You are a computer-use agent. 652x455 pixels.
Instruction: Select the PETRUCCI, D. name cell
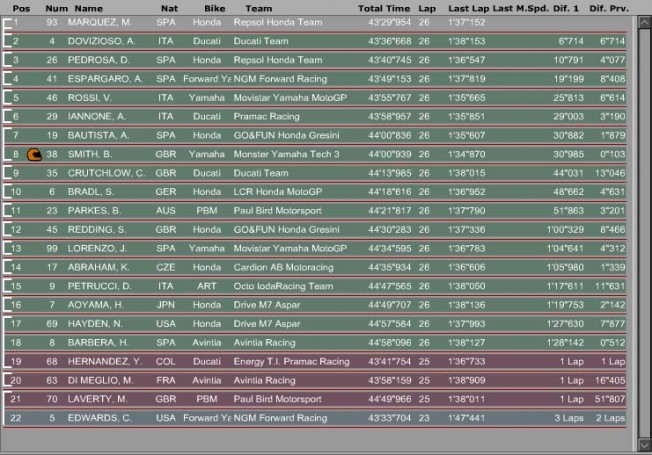100,286
